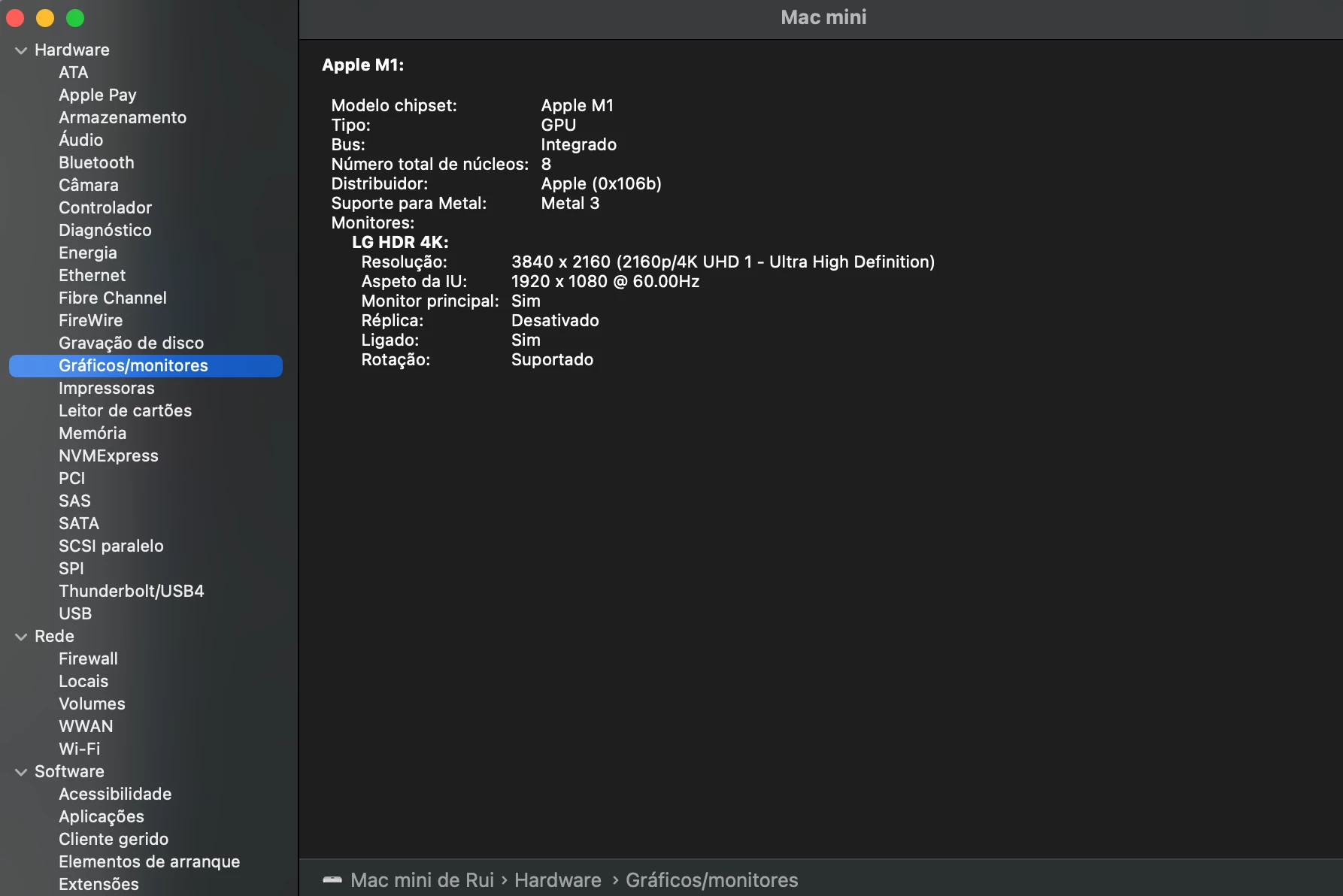
Task: Open Cliente gerido entry
Action: [114, 840]
